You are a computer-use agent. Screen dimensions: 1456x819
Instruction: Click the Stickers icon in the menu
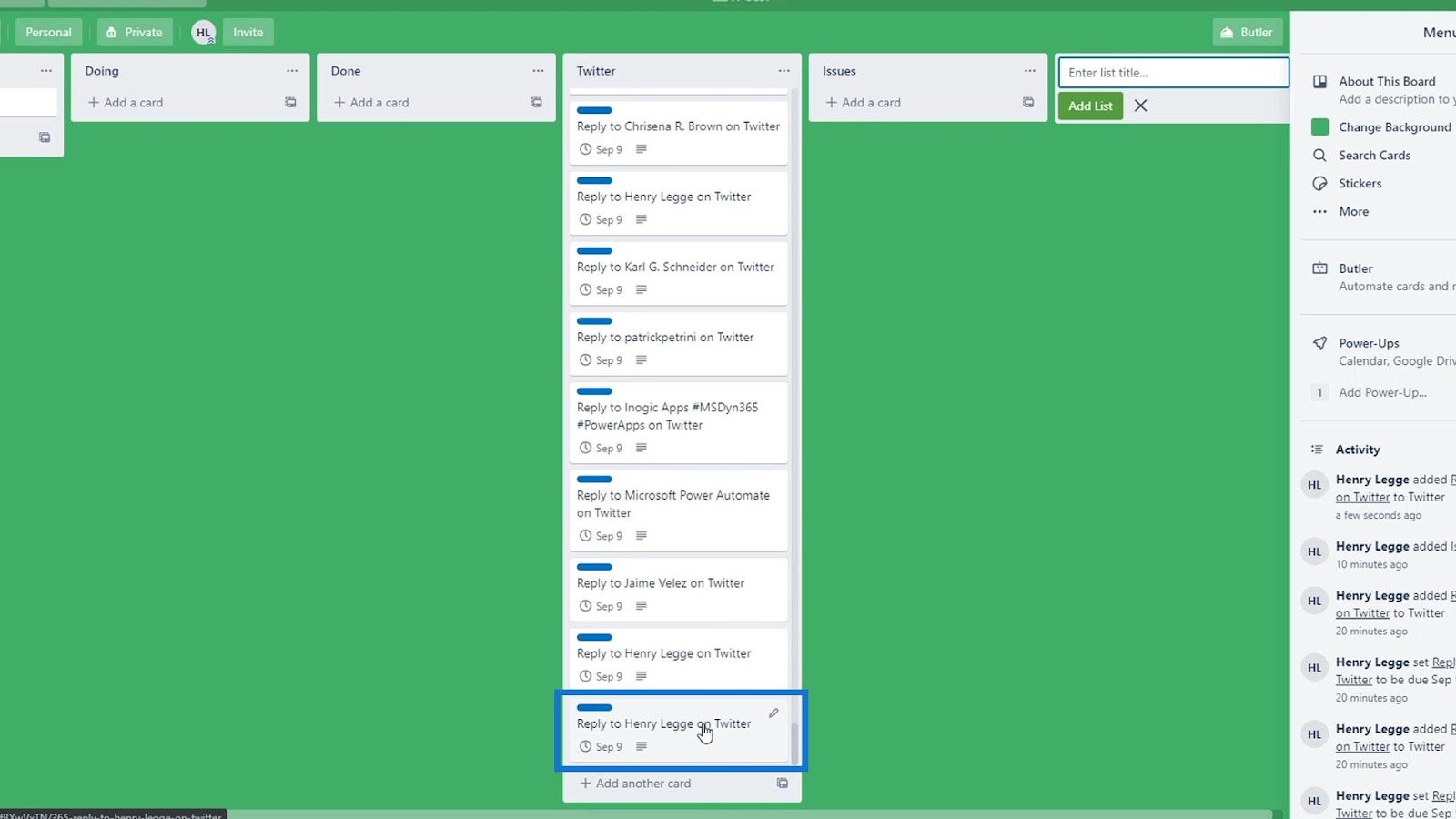click(x=1319, y=183)
